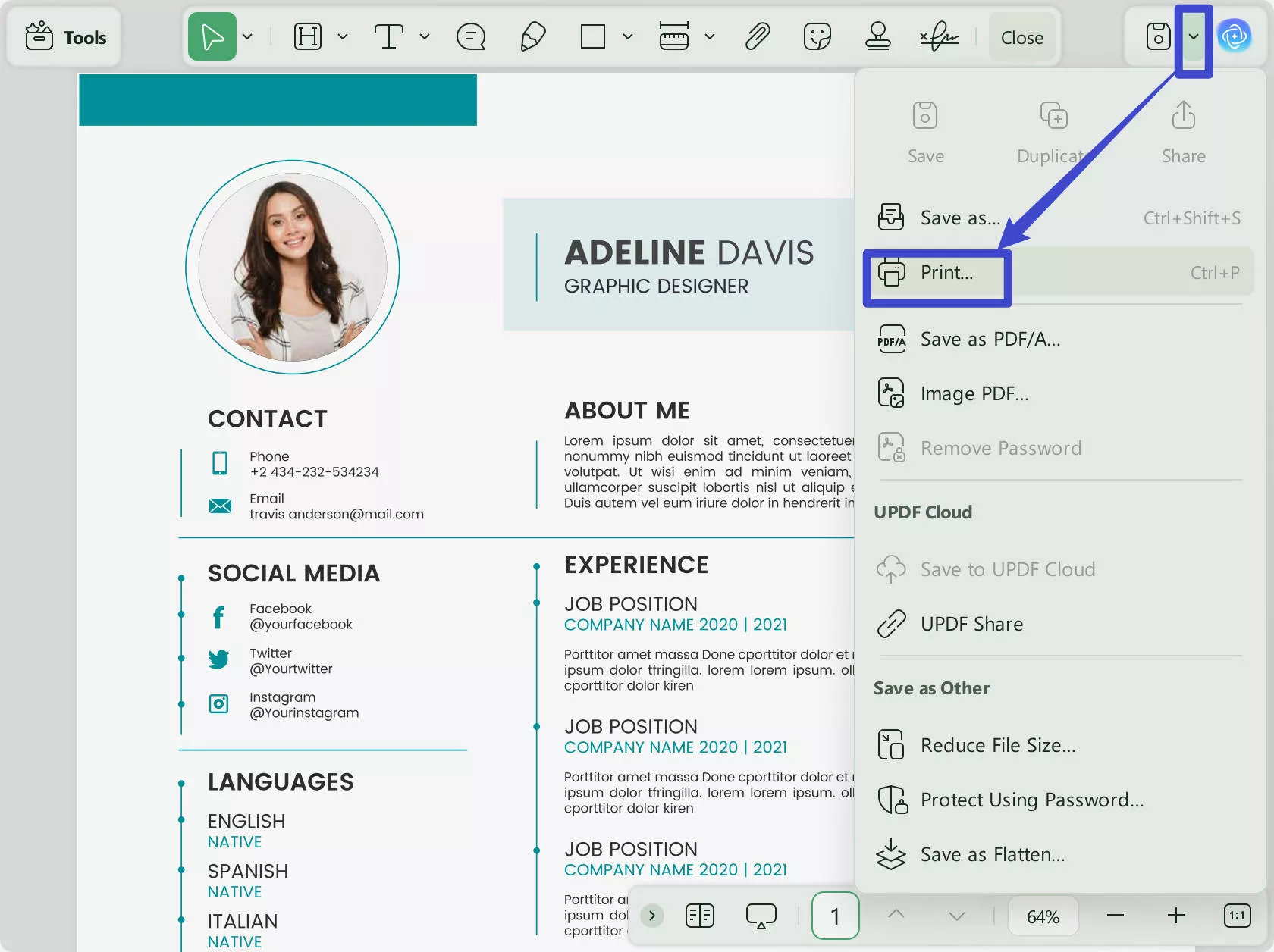1274x952 pixels.
Task: Open the Tools panel
Action: pos(64,36)
